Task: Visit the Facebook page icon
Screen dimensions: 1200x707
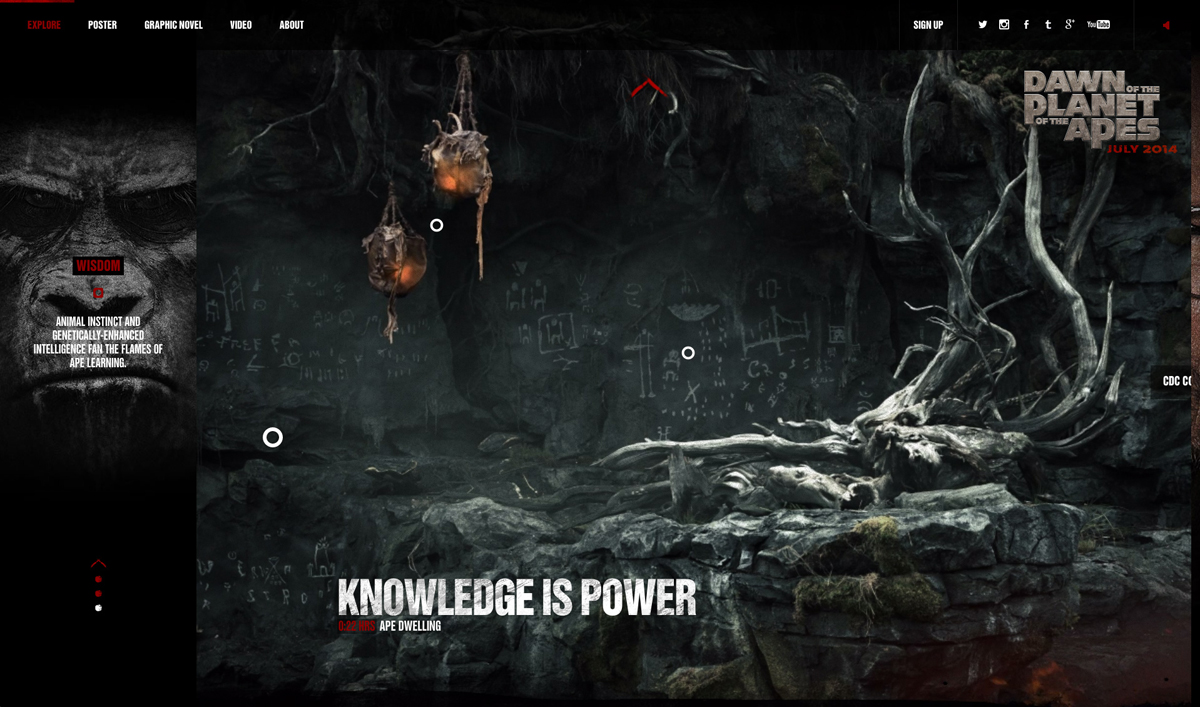Action: tap(1026, 25)
